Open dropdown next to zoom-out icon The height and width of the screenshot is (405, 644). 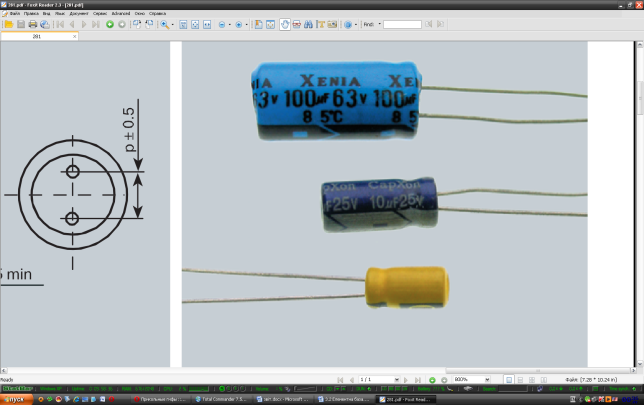point(229,25)
